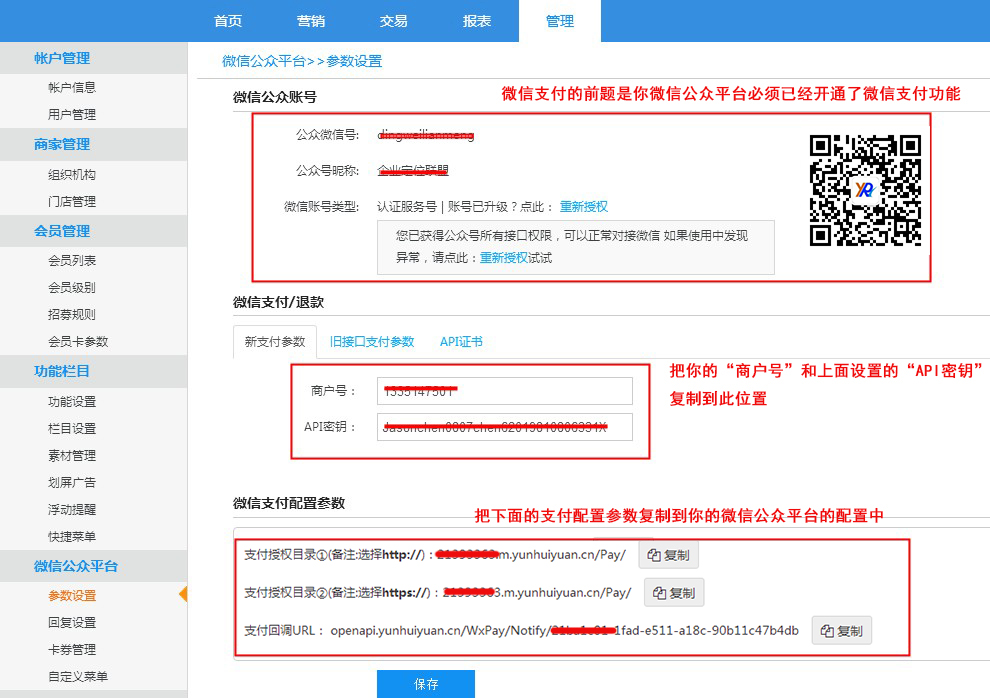The height and width of the screenshot is (698, 990).
Task: Open 浮动提醒 in the sidebar
Action: [x=72, y=510]
